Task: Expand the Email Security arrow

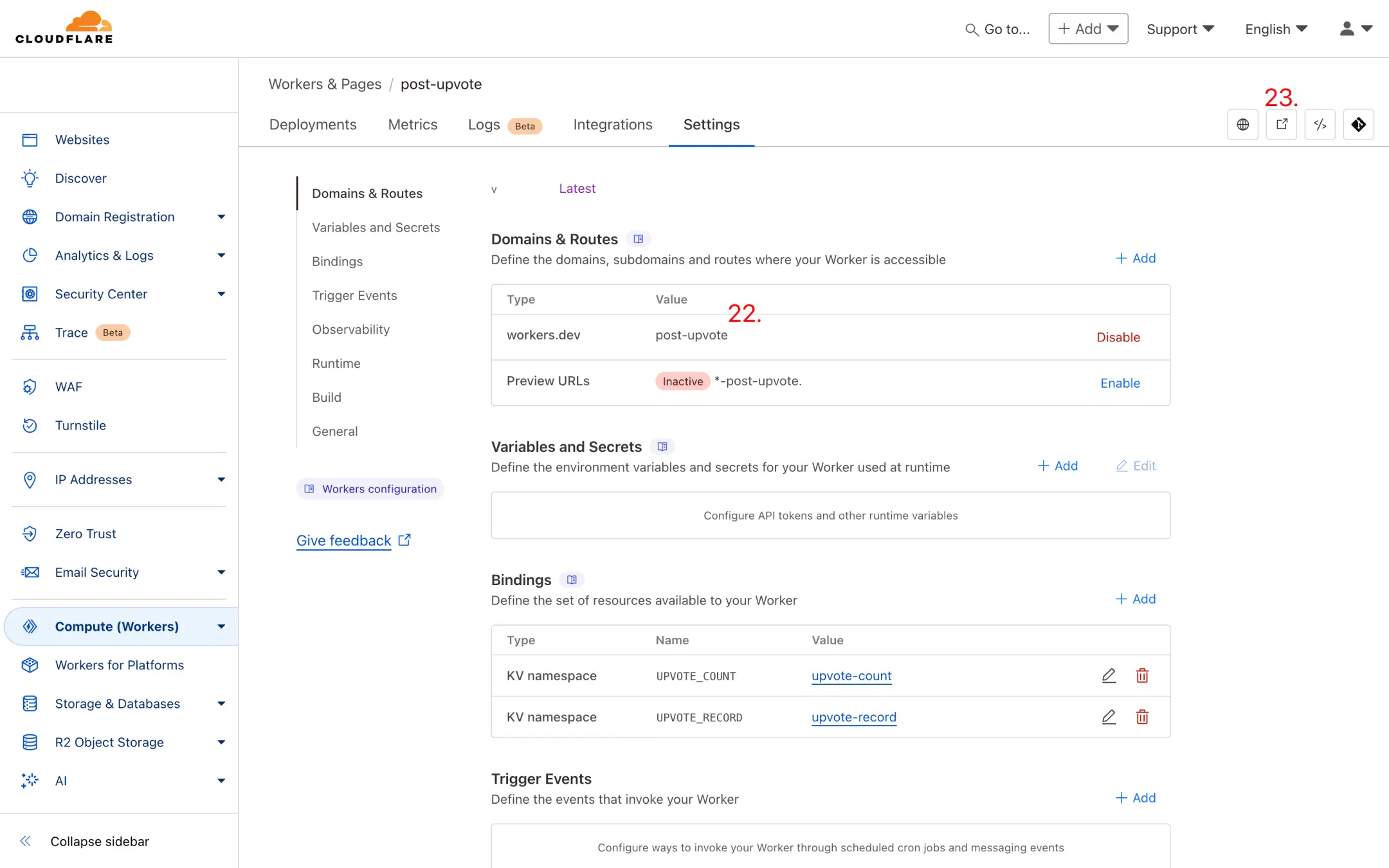Action: point(221,572)
